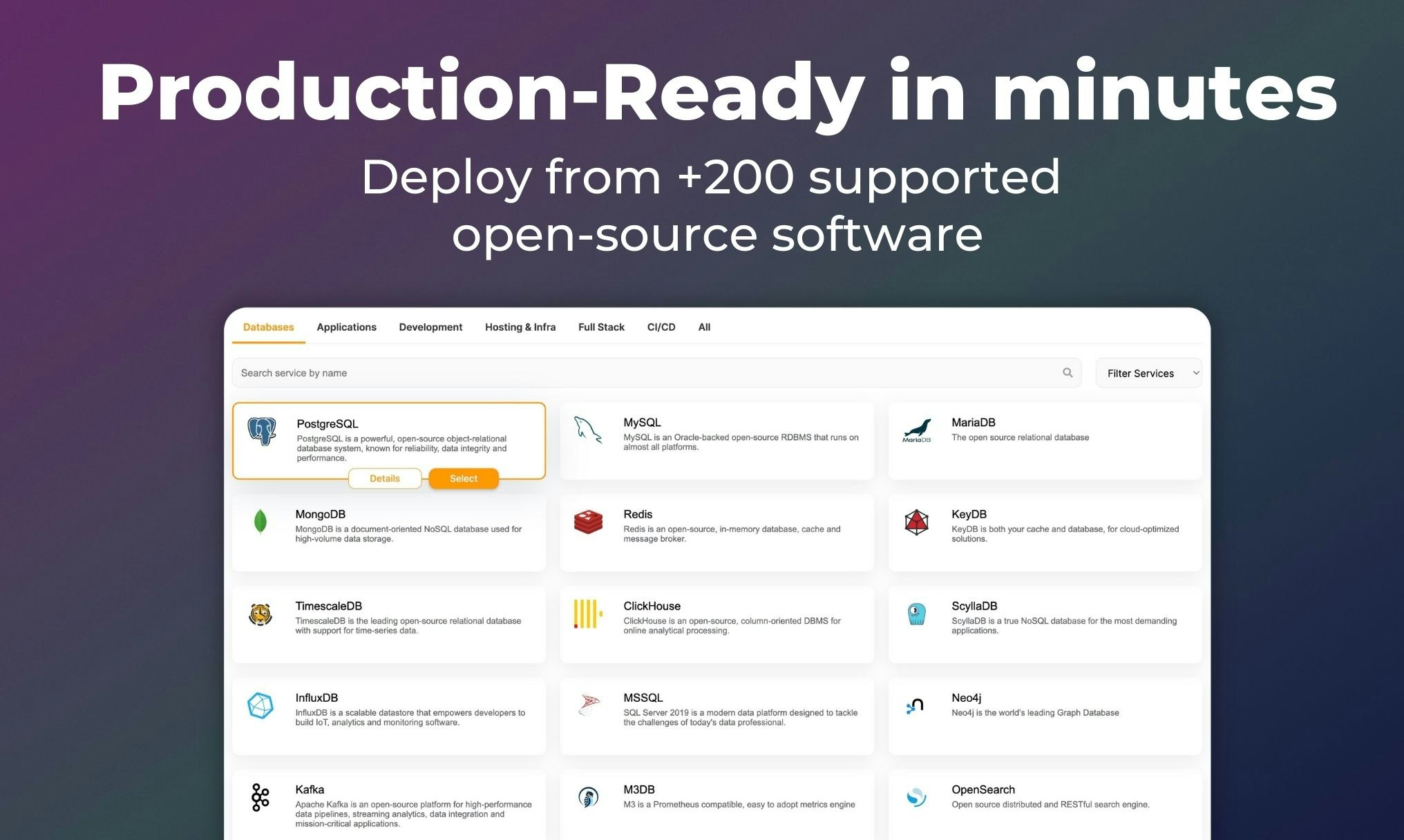Click the MongoDB green leaf icon
Image resolution: width=1404 pixels, height=840 pixels.
(260, 522)
